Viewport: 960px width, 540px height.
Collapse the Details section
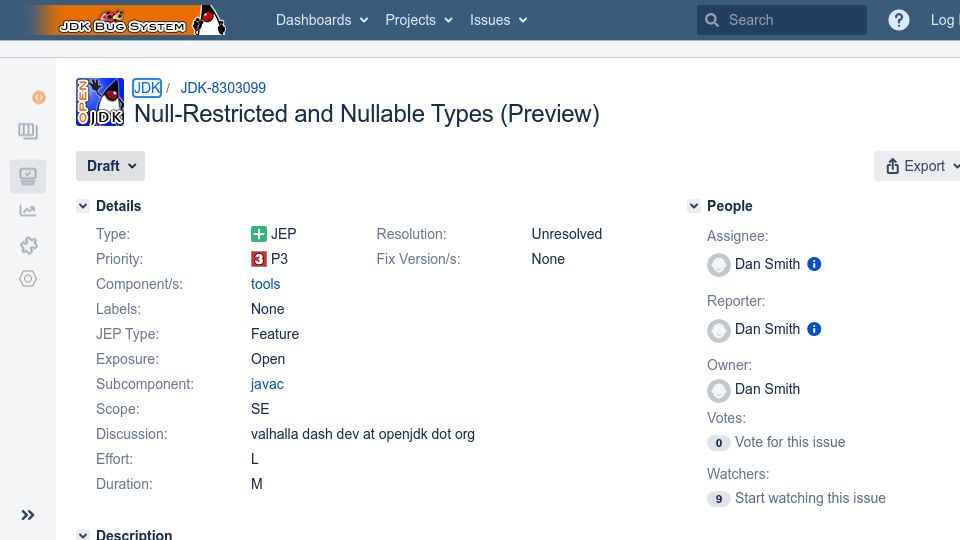click(x=83, y=206)
